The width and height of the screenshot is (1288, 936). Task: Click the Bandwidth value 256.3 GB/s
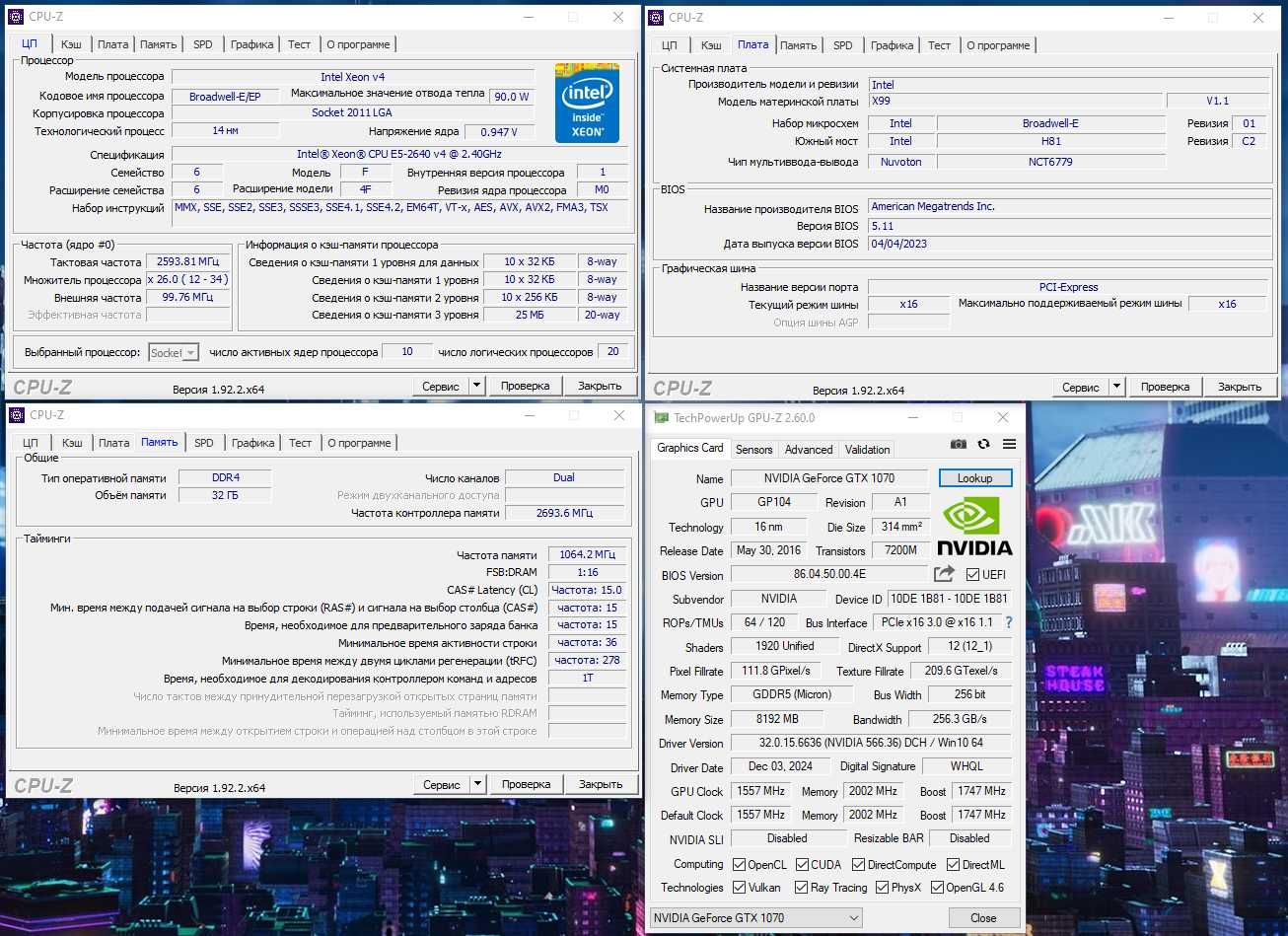tap(960, 719)
